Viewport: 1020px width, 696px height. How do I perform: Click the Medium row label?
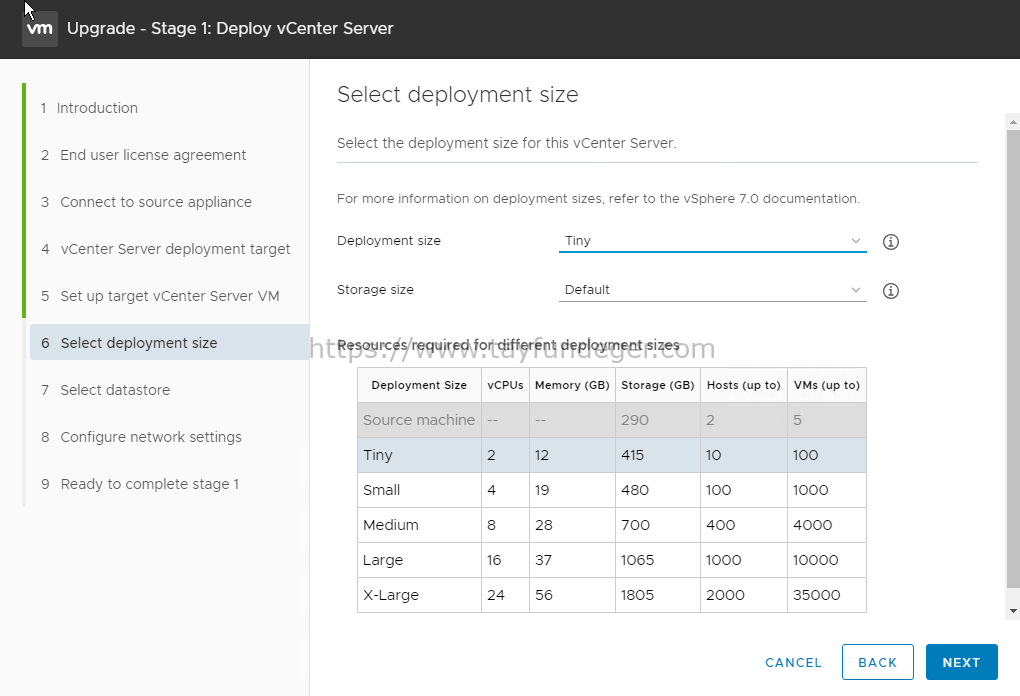(x=391, y=525)
